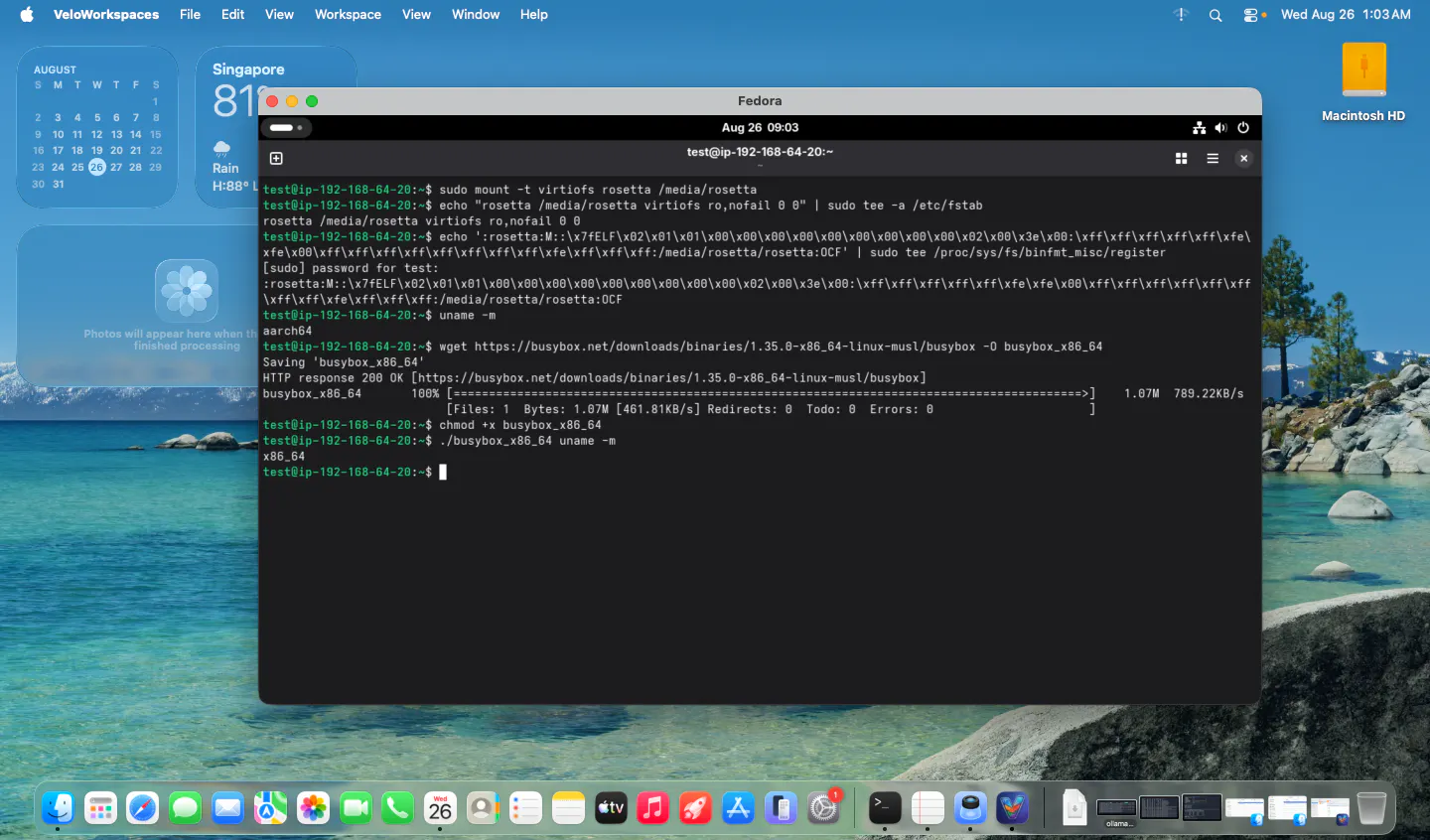The width and height of the screenshot is (1430, 840).
Task: Click the volume speaker icon in GNOME panel
Action: pyautogui.click(x=1220, y=127)
